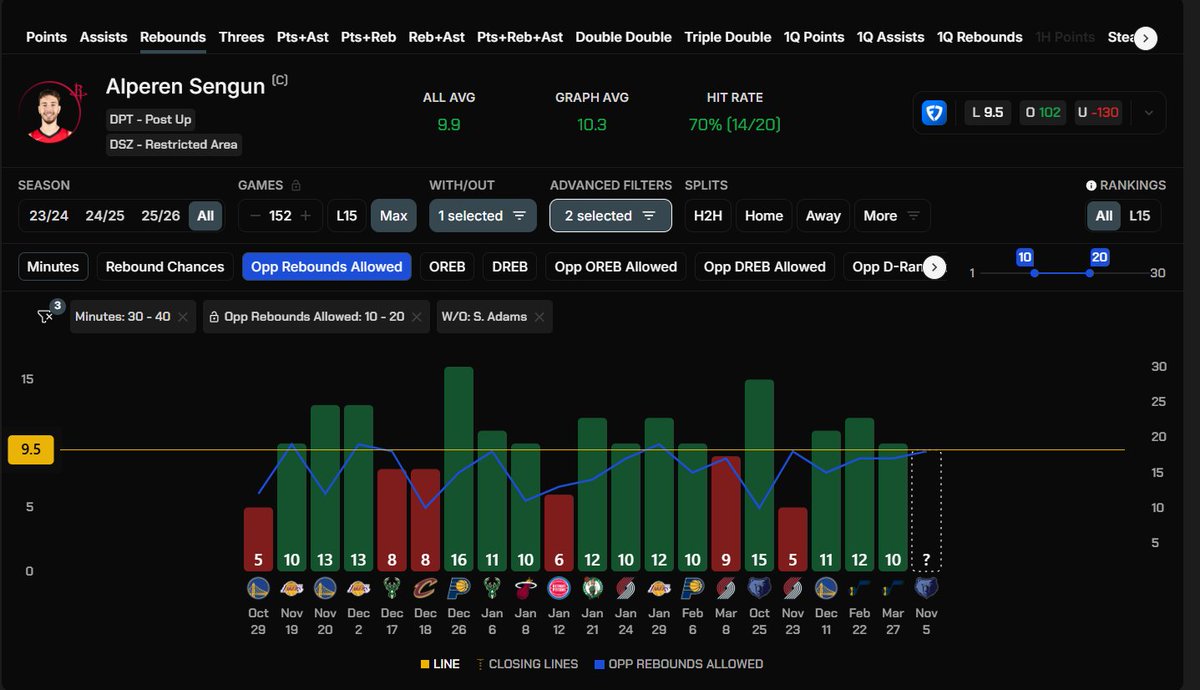This screenshot has height=690, width=1200.
Task: Open the With/Out 1 selected dropdown
Action: [x=482, y=216]
